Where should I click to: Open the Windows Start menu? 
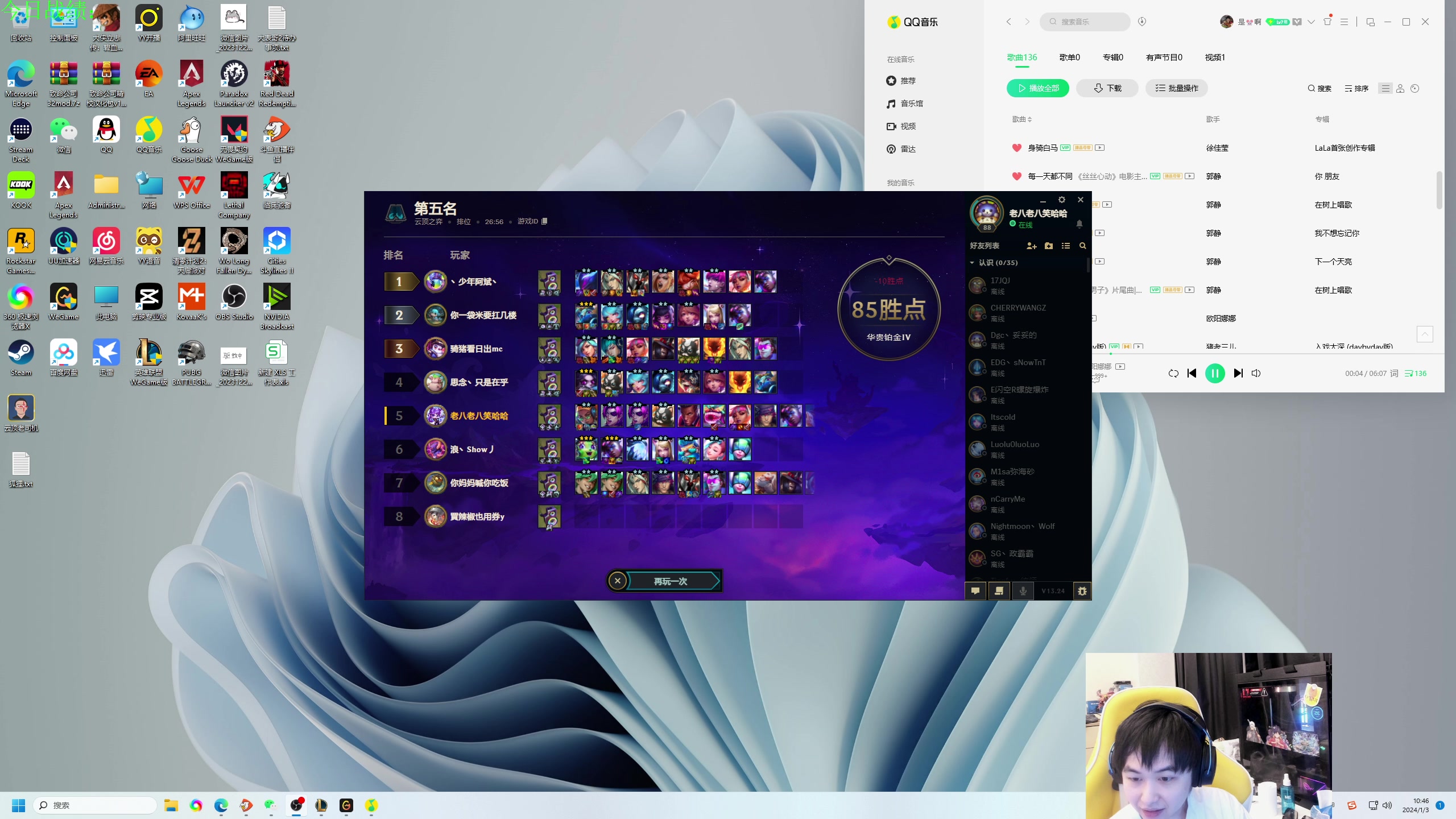[18, 805]
